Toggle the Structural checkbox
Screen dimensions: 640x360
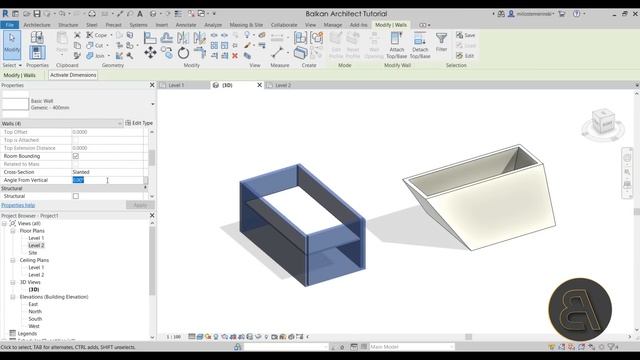pyautogui.click(x=76, y=196)
